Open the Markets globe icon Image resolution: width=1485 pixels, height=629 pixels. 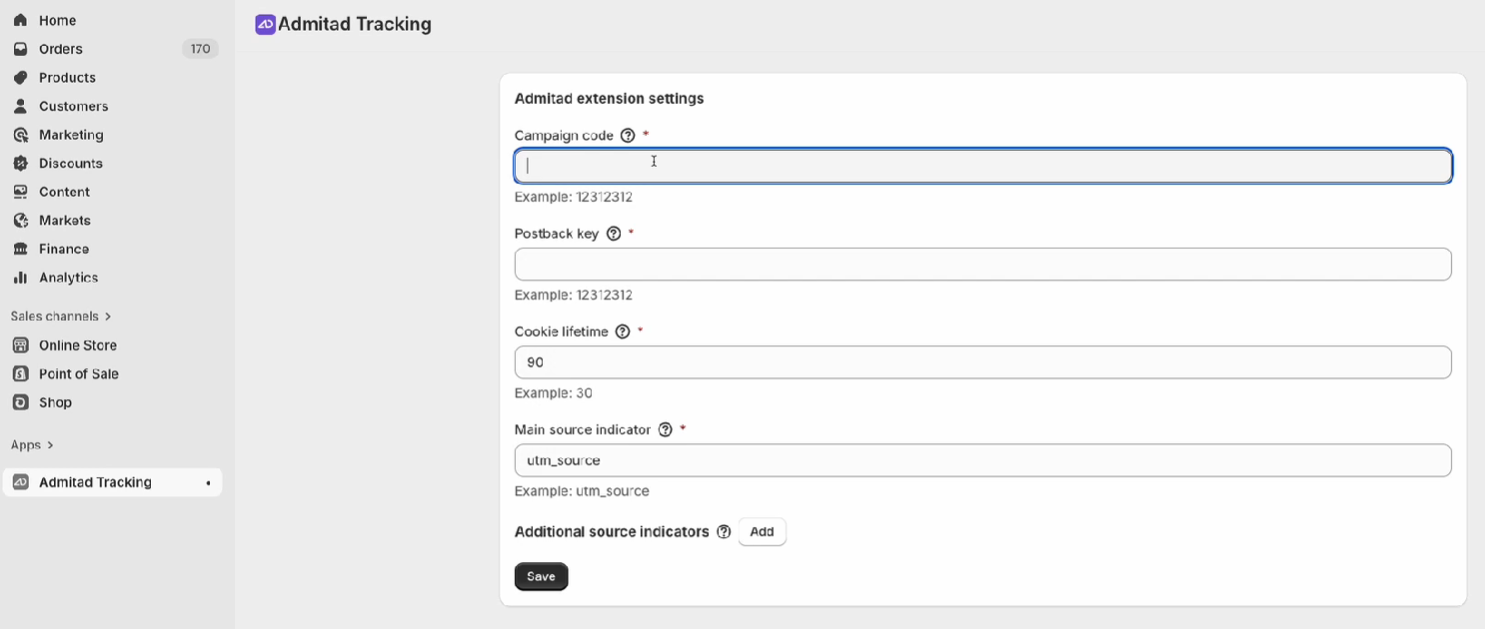point(20,220)
